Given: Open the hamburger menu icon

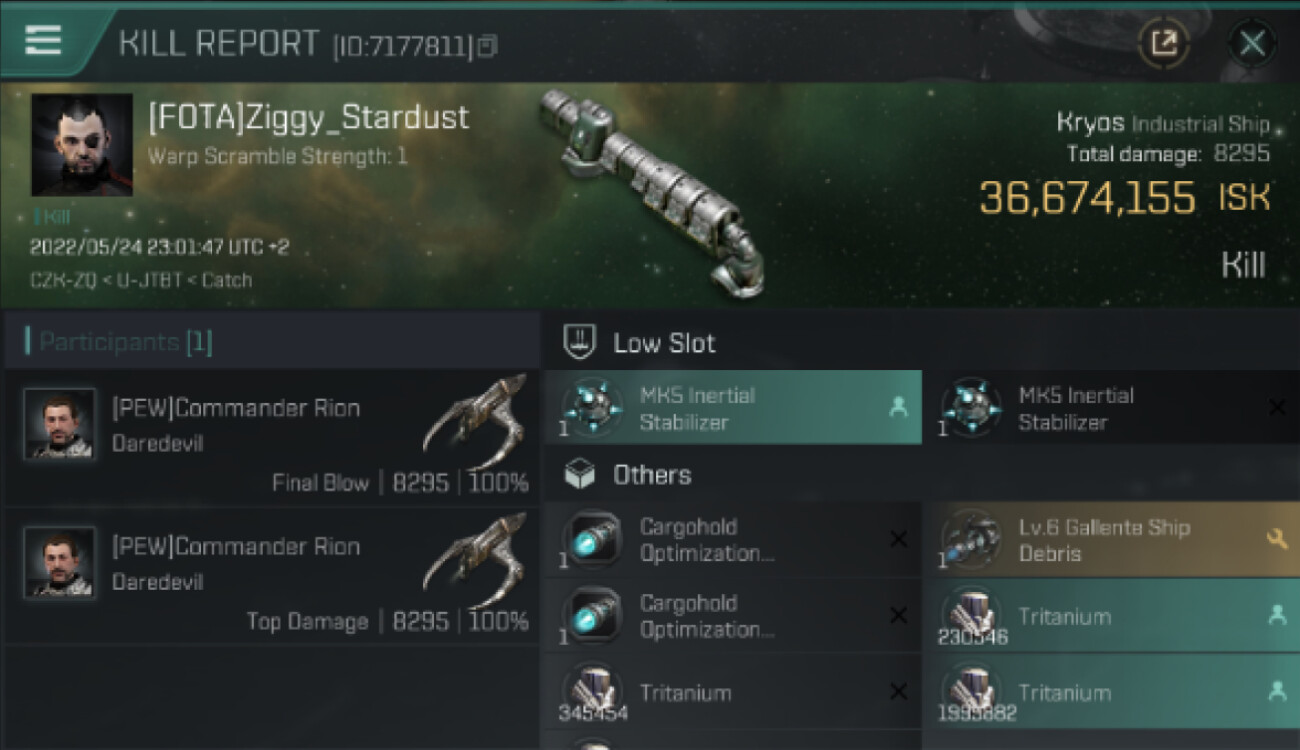Looking at the screenshot, I should click(43, 40).
